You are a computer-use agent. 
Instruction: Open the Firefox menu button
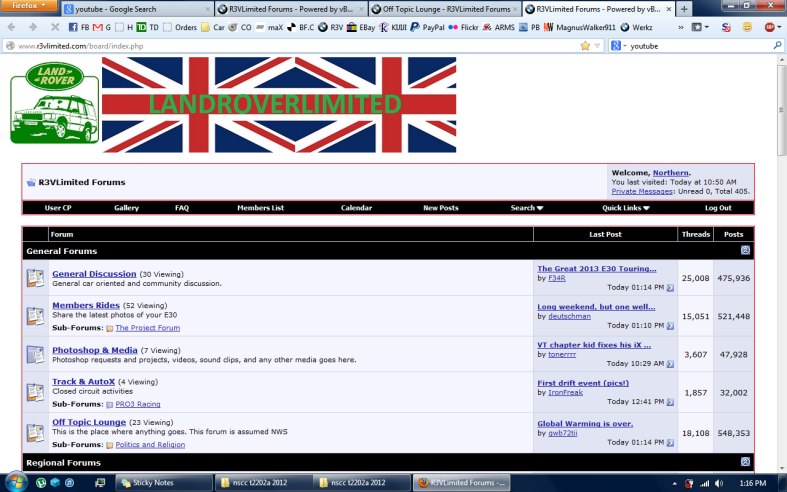[x=29, y=6]
